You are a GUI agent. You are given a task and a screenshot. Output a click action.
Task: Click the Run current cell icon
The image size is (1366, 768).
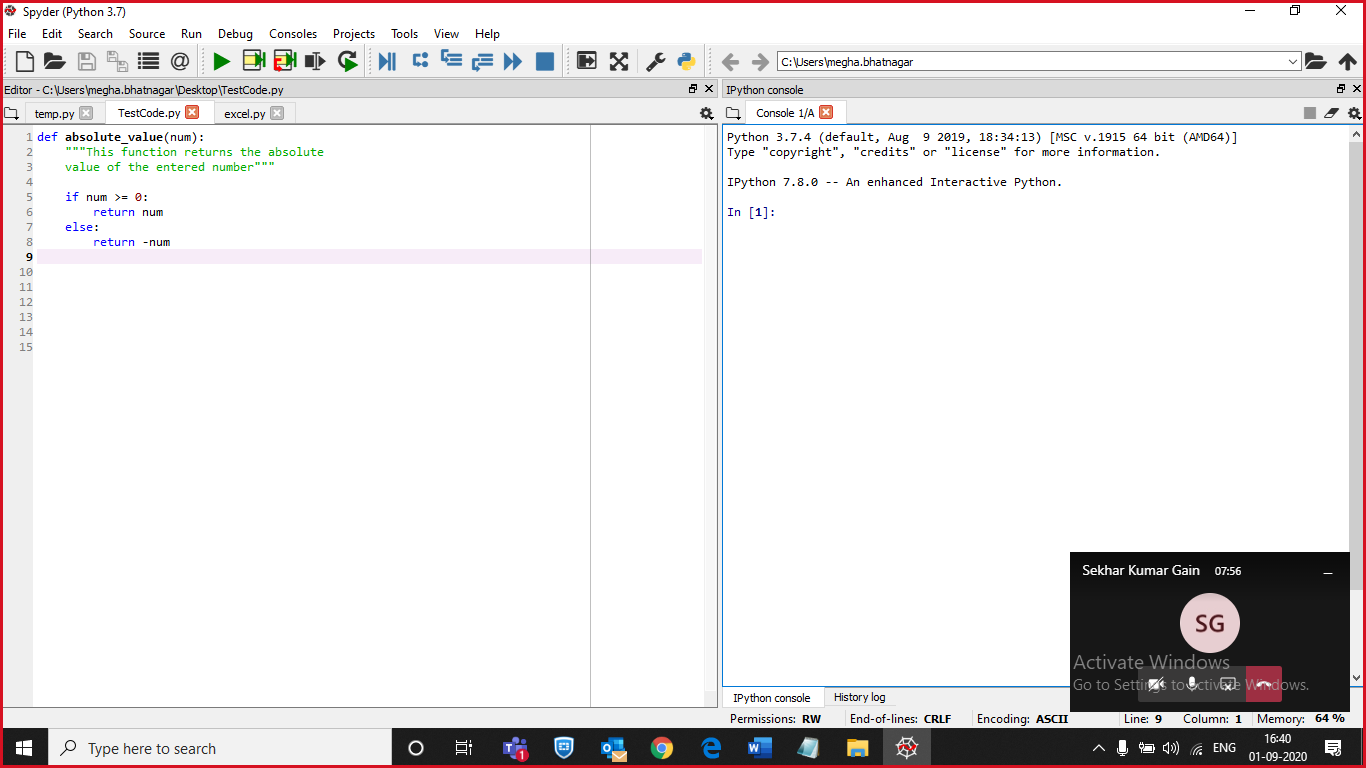point(253,62)
